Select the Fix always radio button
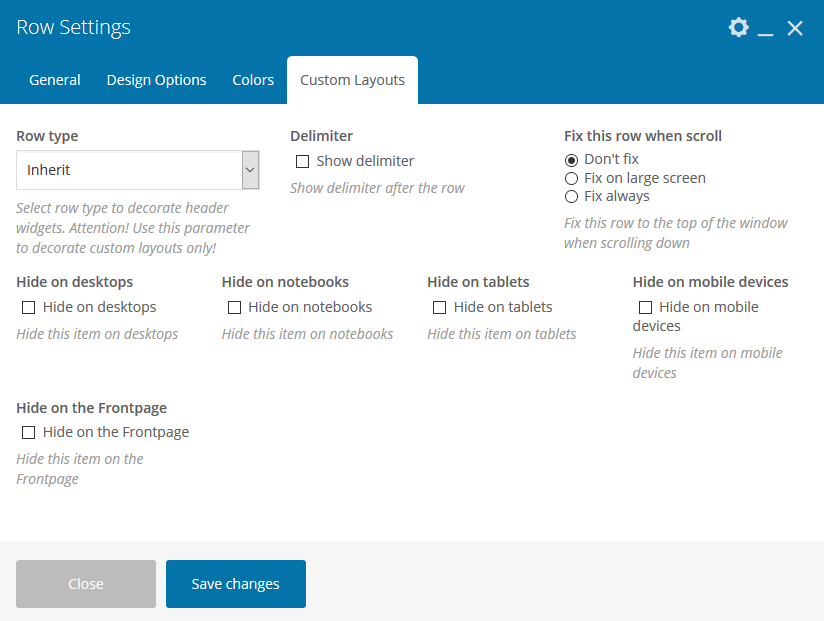Image resolution: width=824 pixels, height=621 pixels. tap(571, 196)
